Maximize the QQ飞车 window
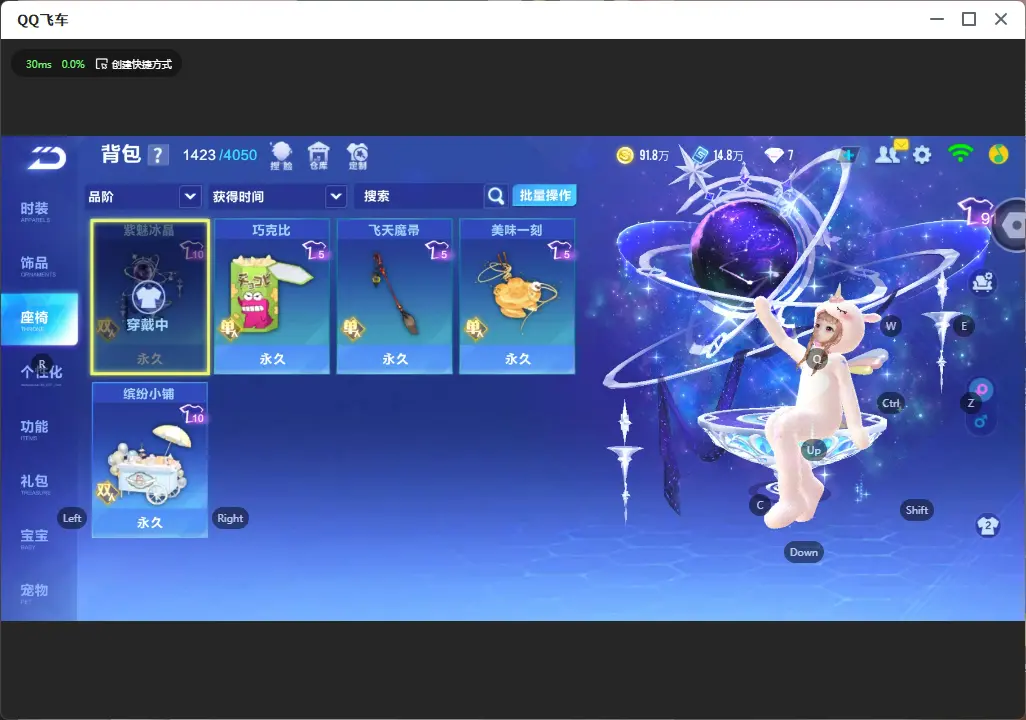 (x=969, y=20)
